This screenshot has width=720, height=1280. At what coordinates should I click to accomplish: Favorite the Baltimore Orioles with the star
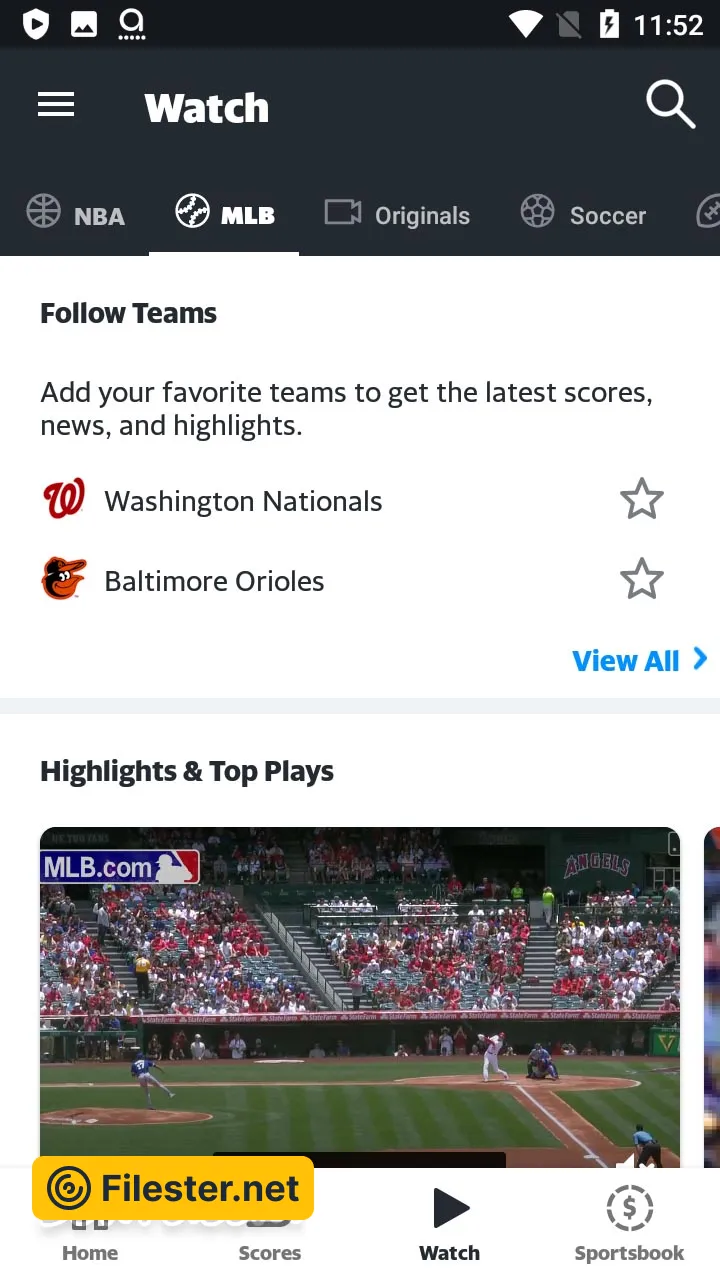pyautogui.click(x=641, y=579)
